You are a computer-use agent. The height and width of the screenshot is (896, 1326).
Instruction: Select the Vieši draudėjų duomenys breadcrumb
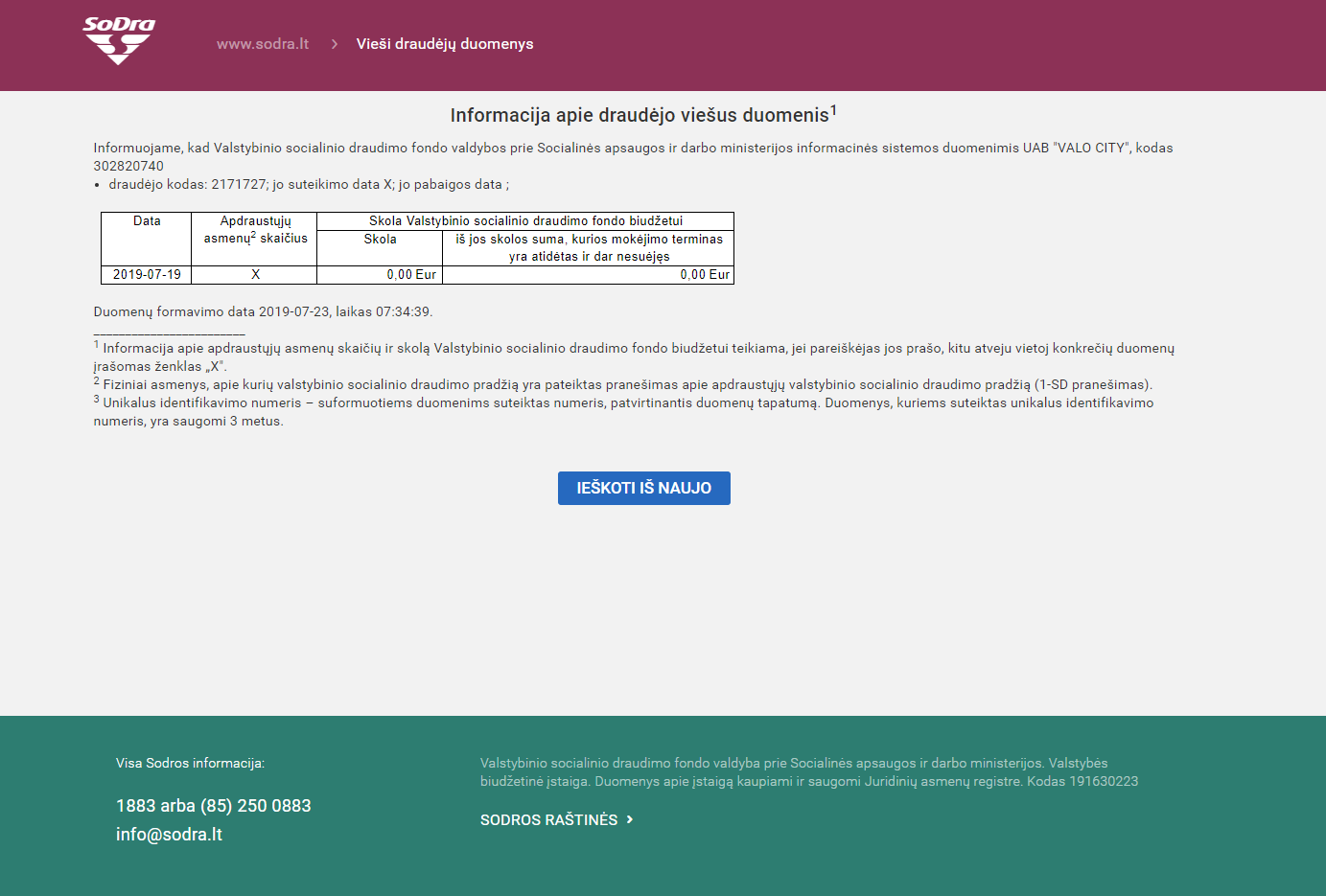444,44
